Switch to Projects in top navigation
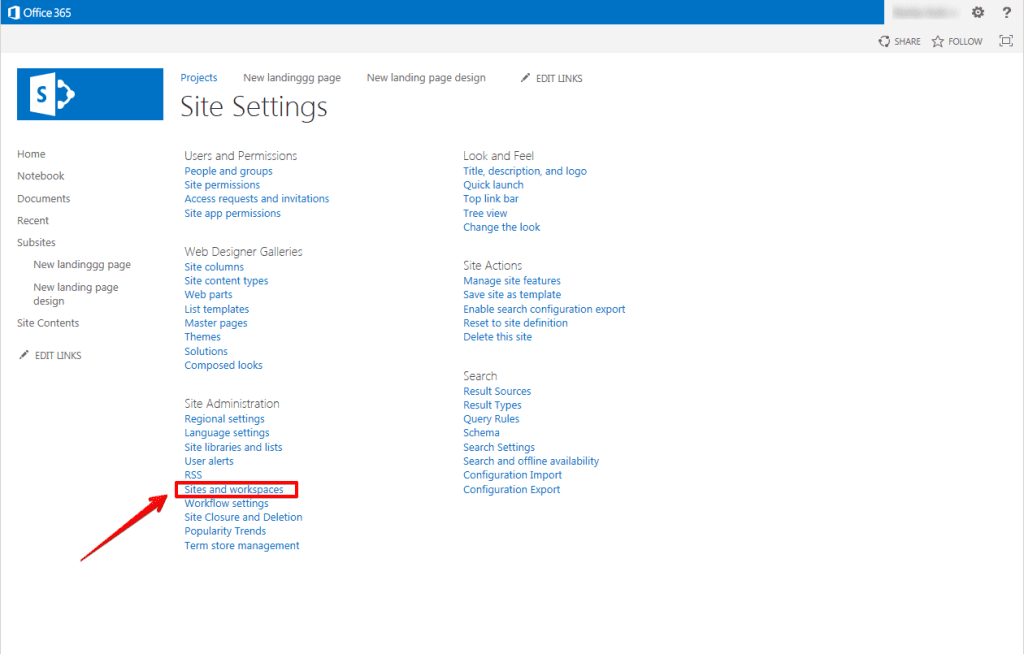This screenshot has width=1024, height=654. pos(199,77)
